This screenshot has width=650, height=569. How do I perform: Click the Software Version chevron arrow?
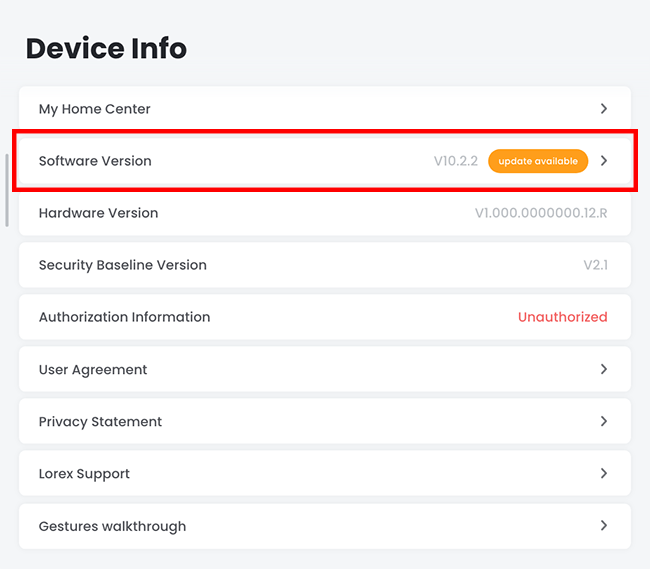coord(604,160)
